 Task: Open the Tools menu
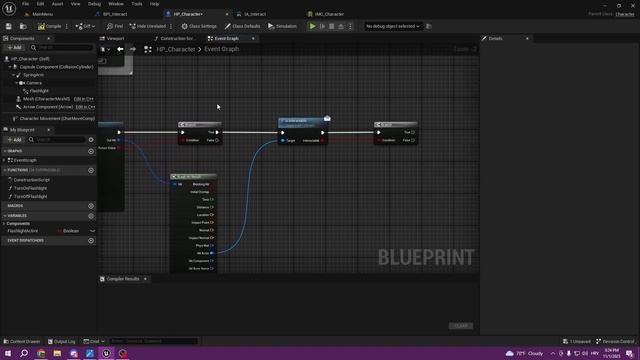click(x=137, y=4)
